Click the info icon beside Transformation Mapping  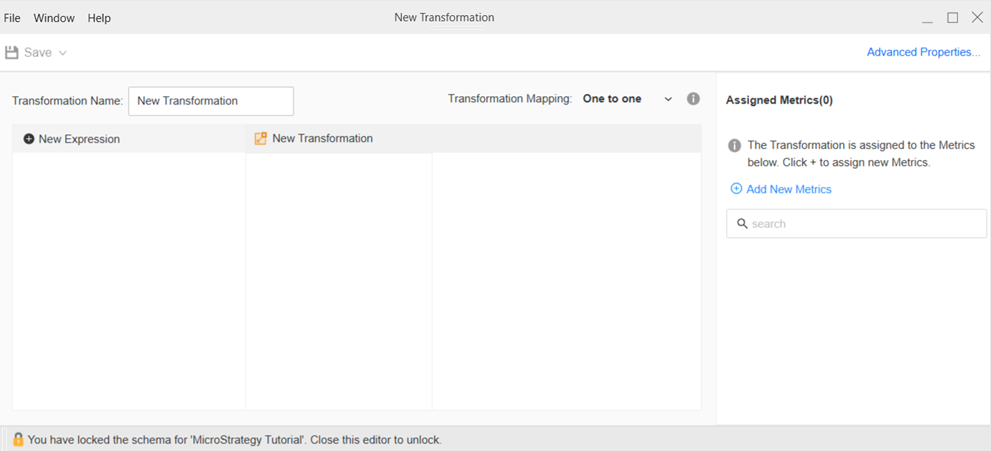[x=693, y=99]
